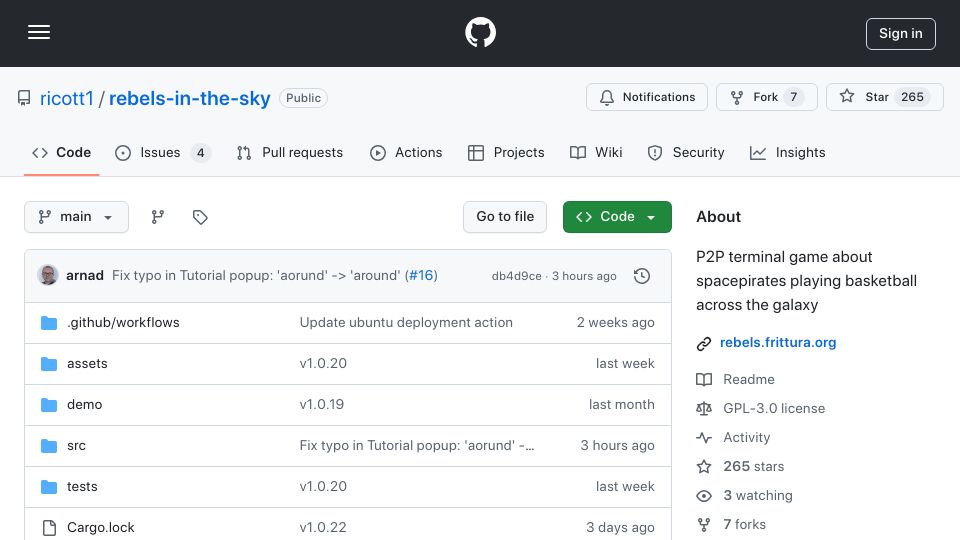Visit rebels.frittura.org website link

[778, 343]
